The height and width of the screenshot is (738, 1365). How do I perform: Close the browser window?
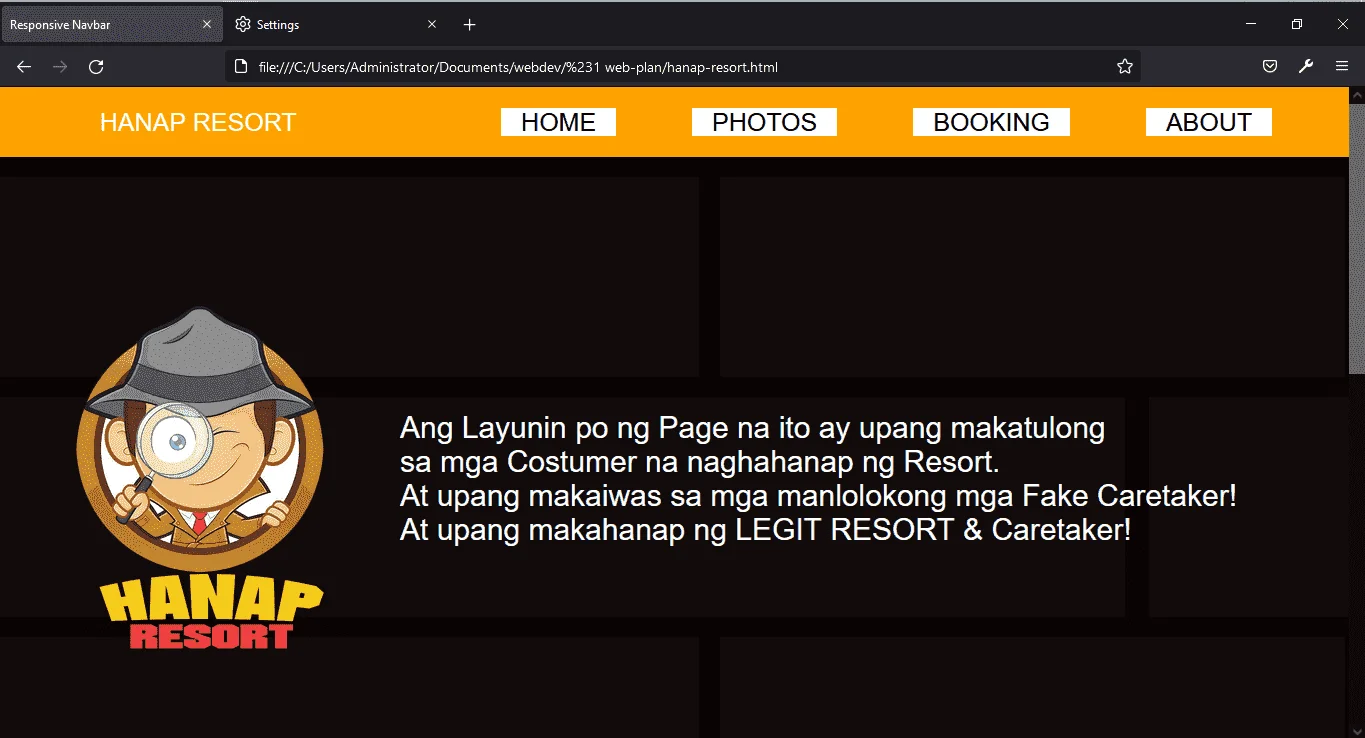1343,24
